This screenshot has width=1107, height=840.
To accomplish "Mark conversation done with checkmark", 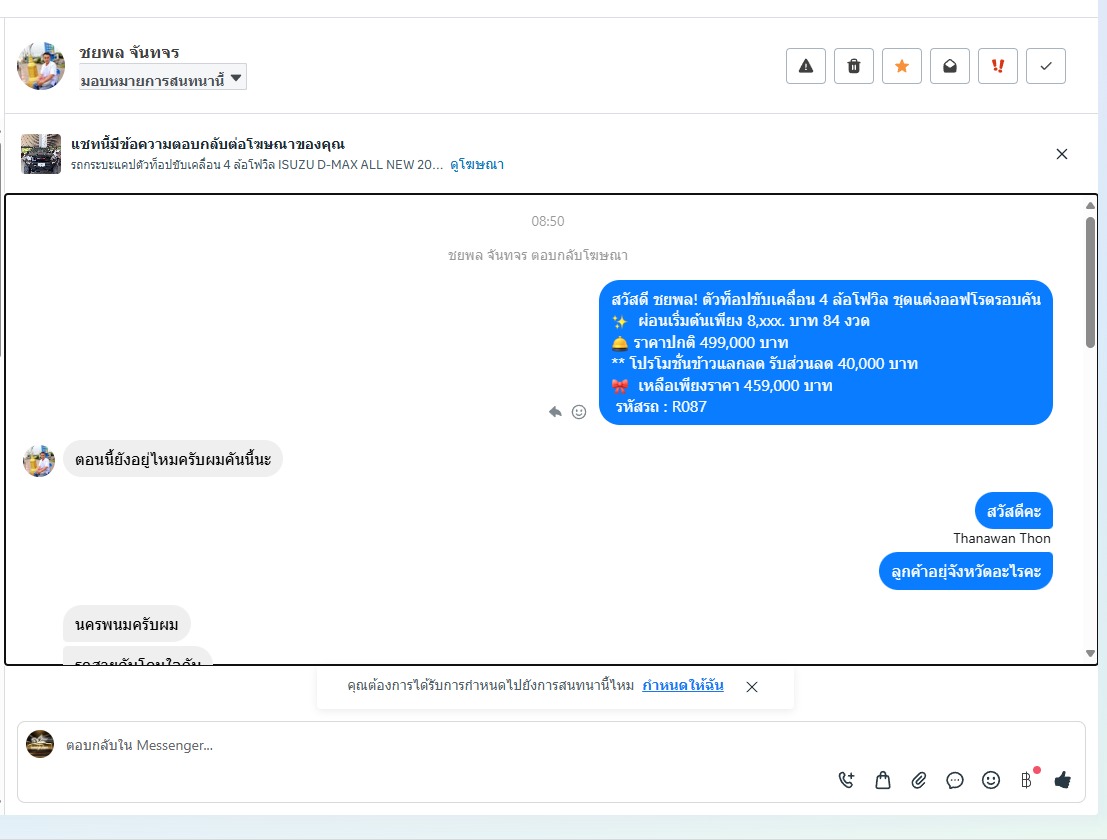I will (1046, 66).
